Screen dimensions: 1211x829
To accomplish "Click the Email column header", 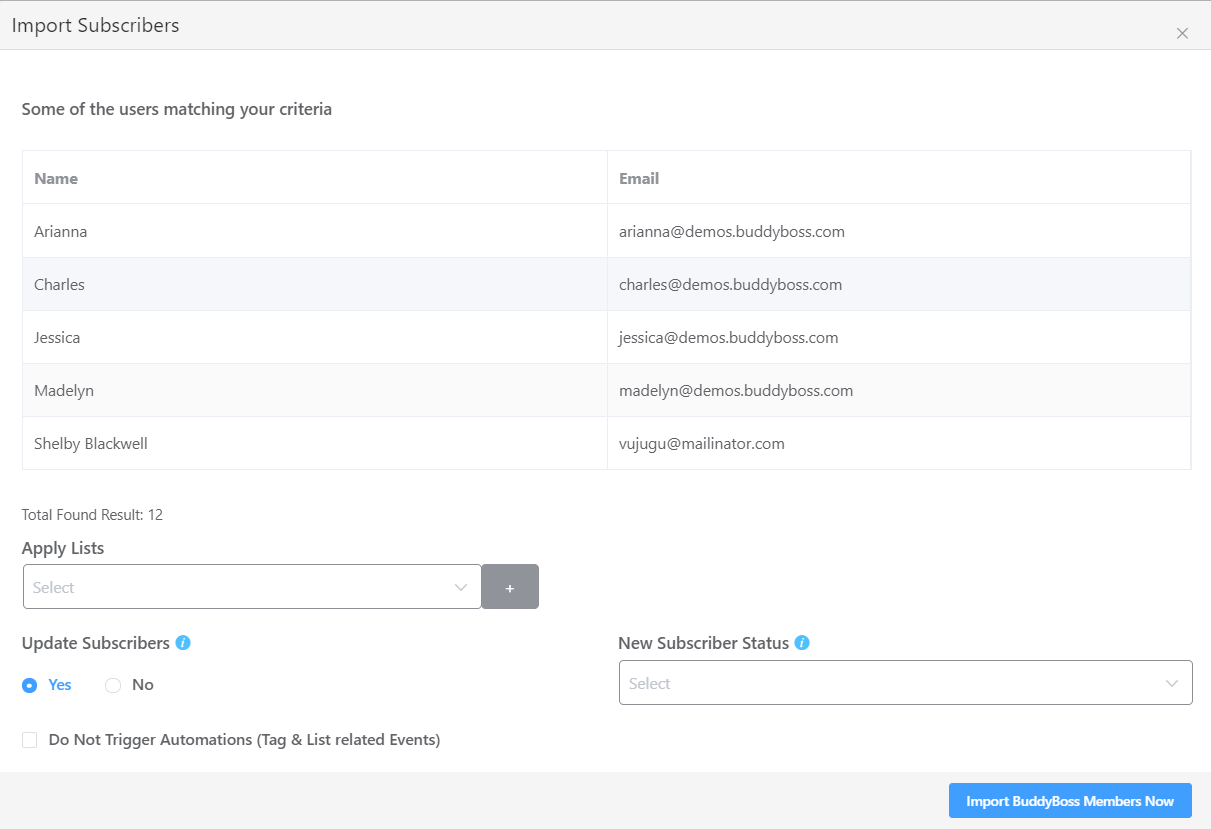I will (x=639, y=178).
